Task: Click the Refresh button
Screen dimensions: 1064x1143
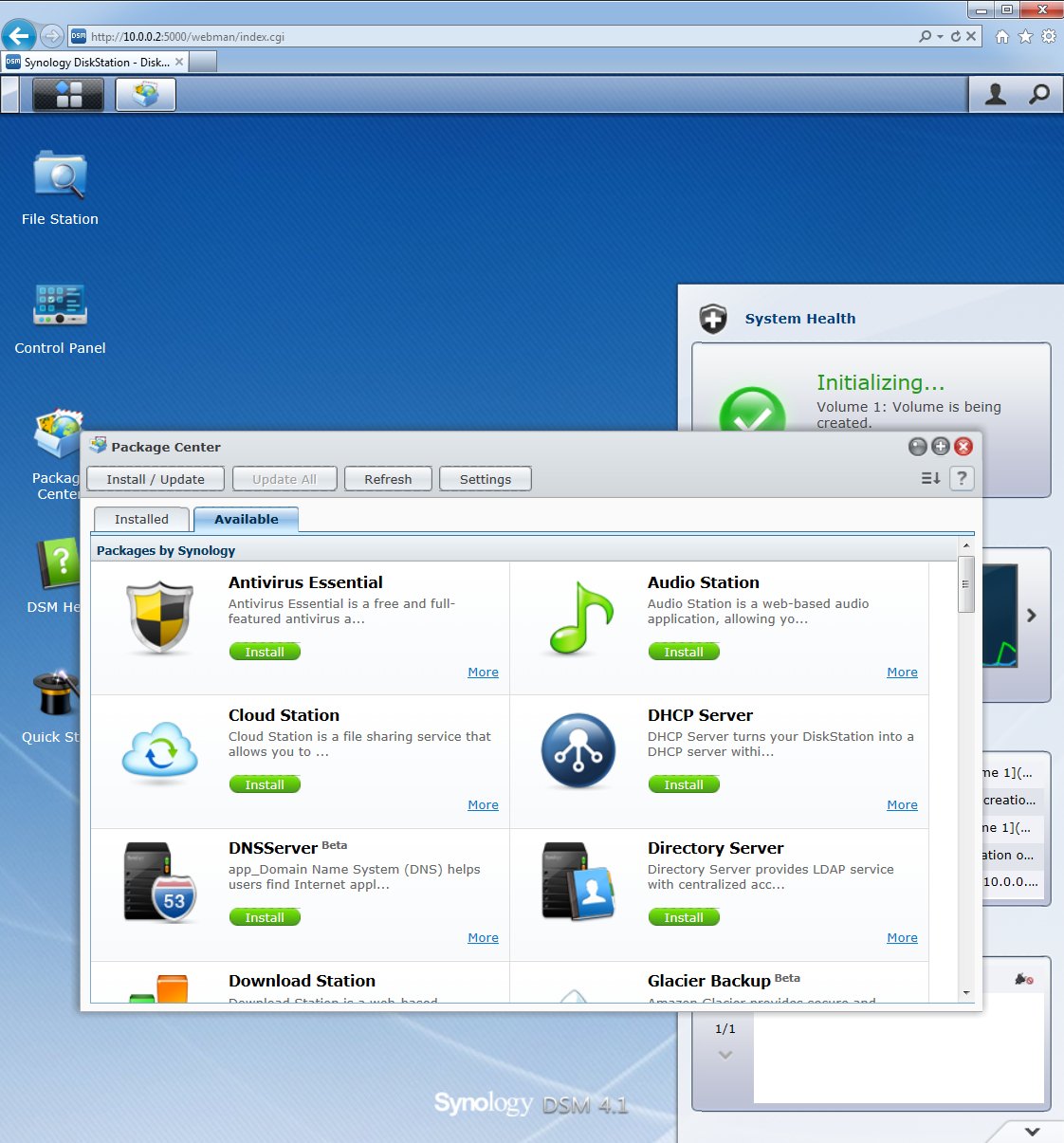Action: [388, 479]
